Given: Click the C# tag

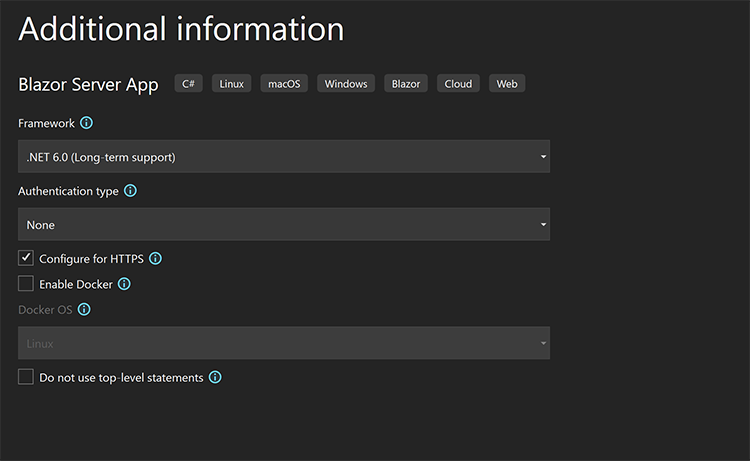Looking at the screenshot, I should pyautogui.click(x=188, y=83).
